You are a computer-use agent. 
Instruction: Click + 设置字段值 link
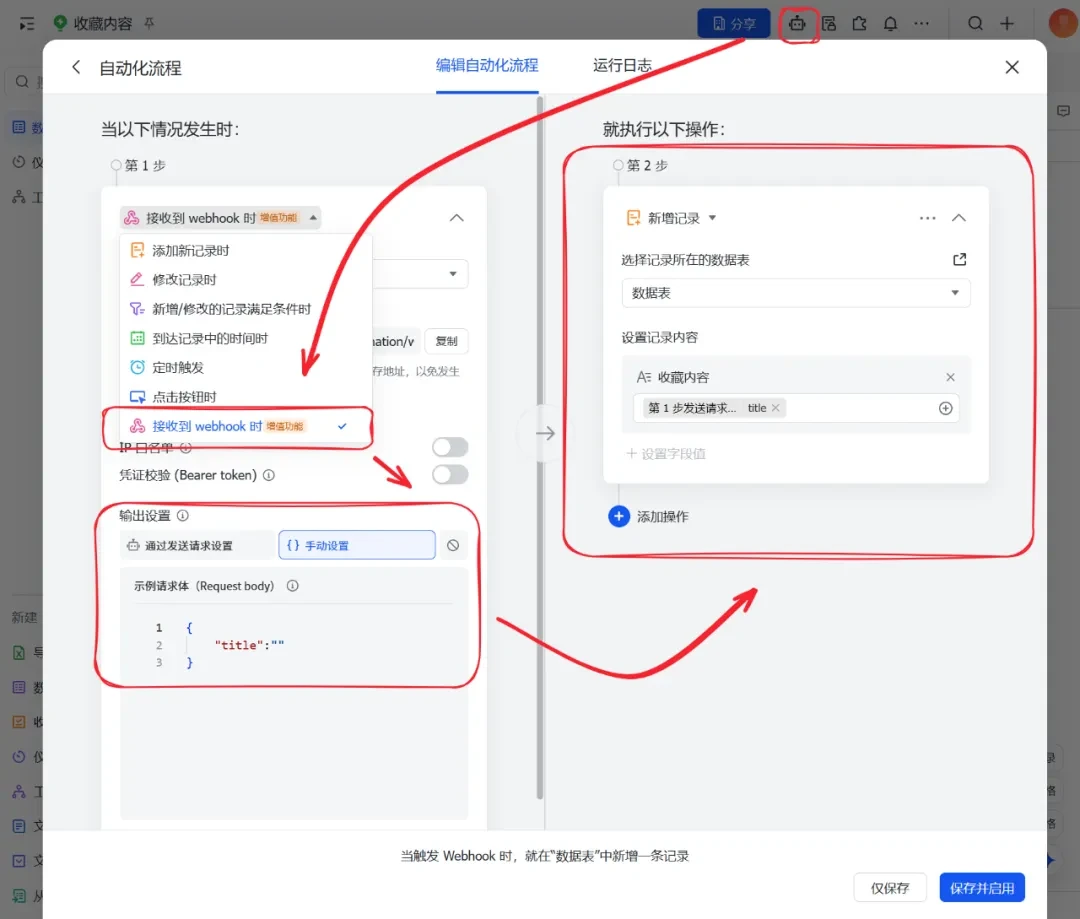tap(665, 453)
